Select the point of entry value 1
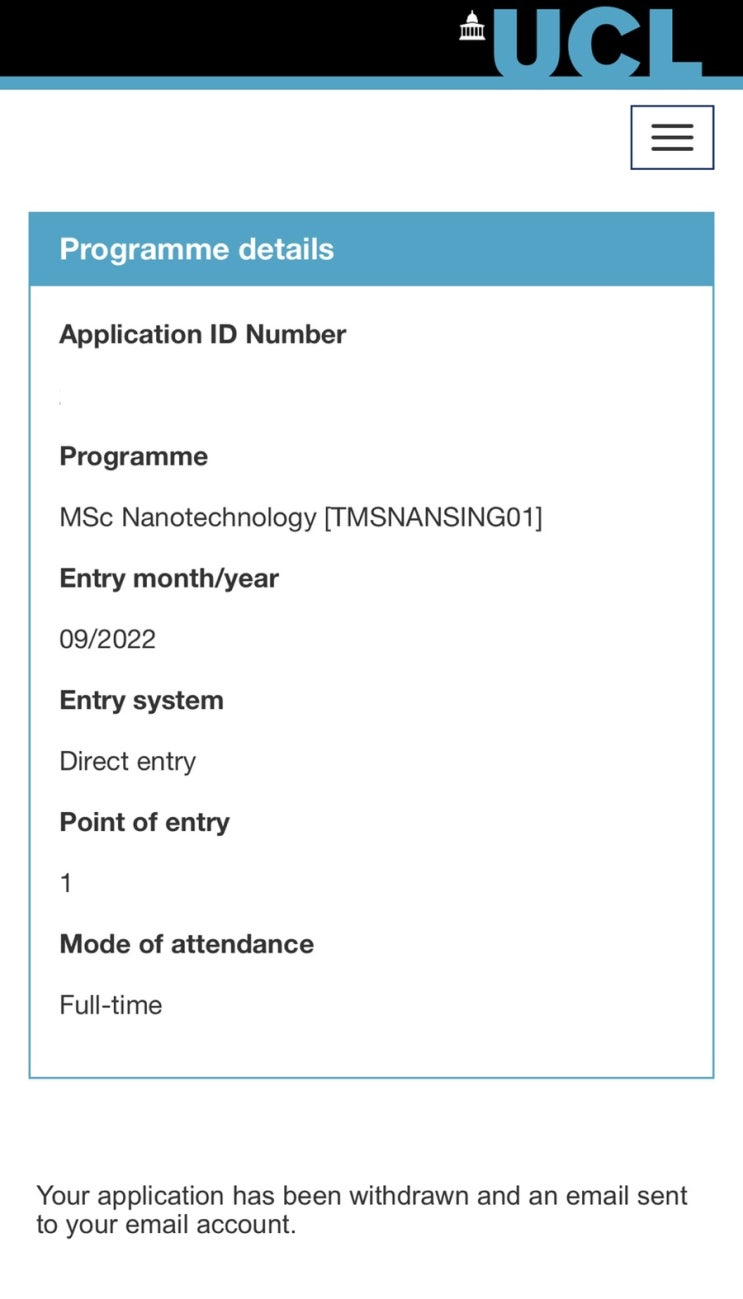 click(x=66, y=884)
